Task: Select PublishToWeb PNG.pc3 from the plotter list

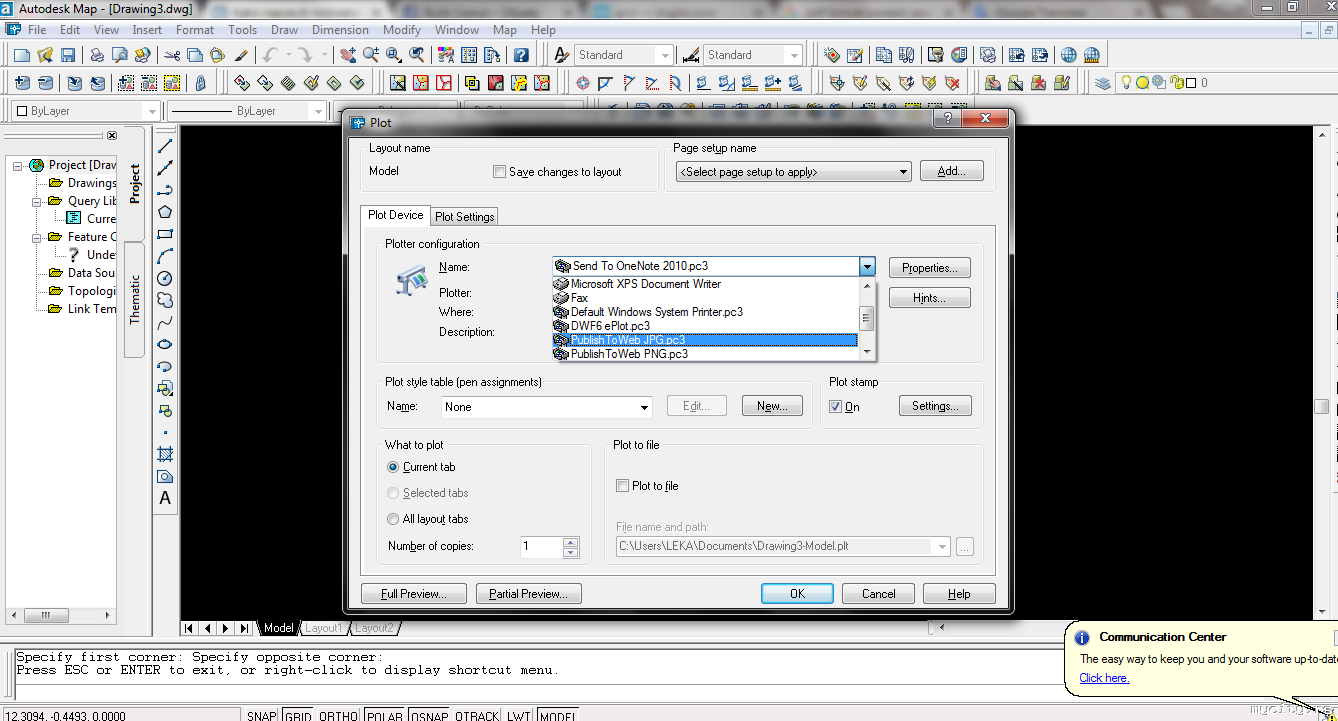Action: [x=706, y=354]
